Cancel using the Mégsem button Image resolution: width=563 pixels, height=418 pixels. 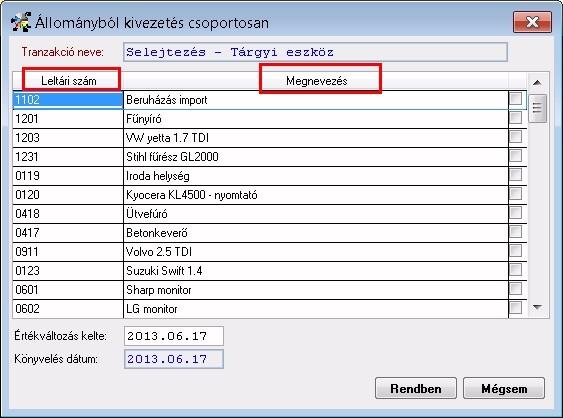504,388
